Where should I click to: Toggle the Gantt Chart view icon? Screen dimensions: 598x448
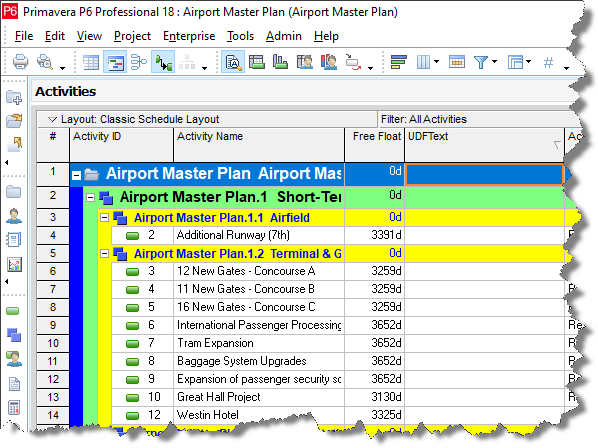click(116, 62)
